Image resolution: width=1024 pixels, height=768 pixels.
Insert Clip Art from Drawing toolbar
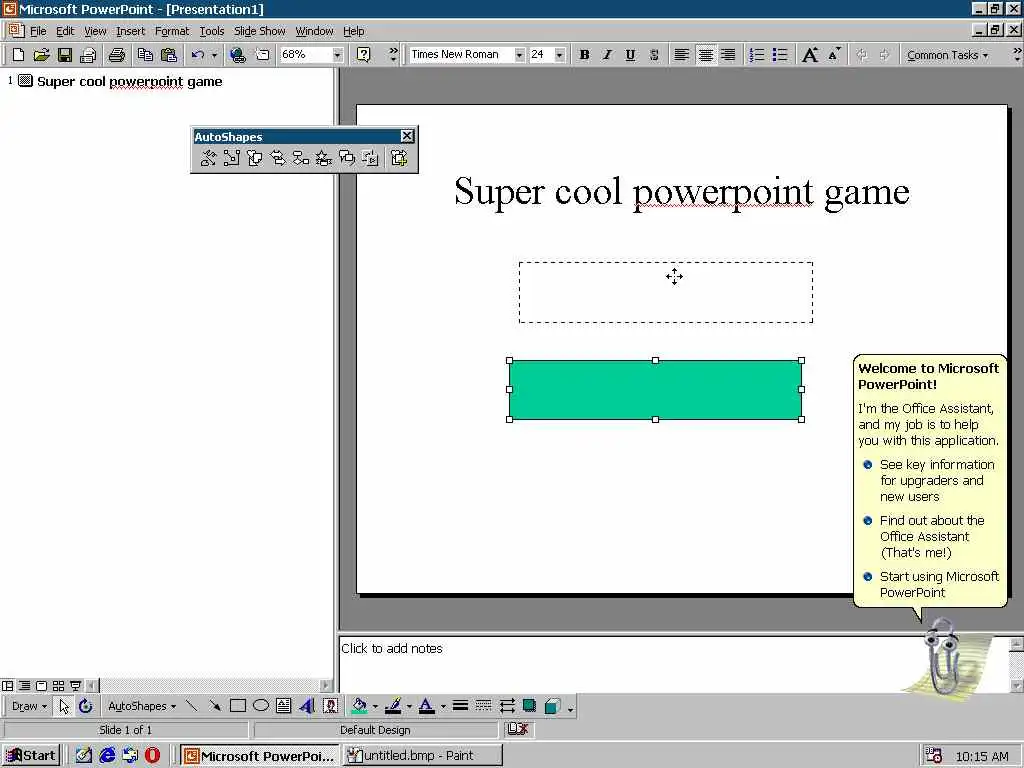tap(330, 706)
